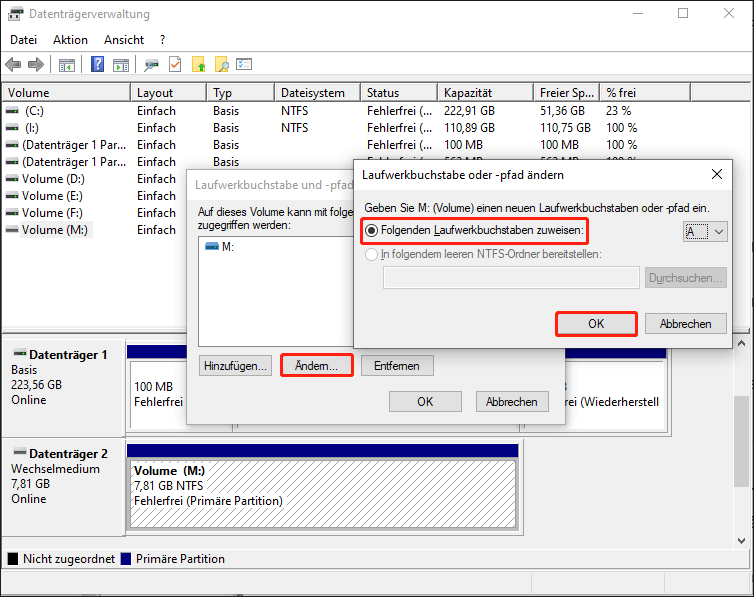
Task: Click the Kapazität column header
Action: 470,93
